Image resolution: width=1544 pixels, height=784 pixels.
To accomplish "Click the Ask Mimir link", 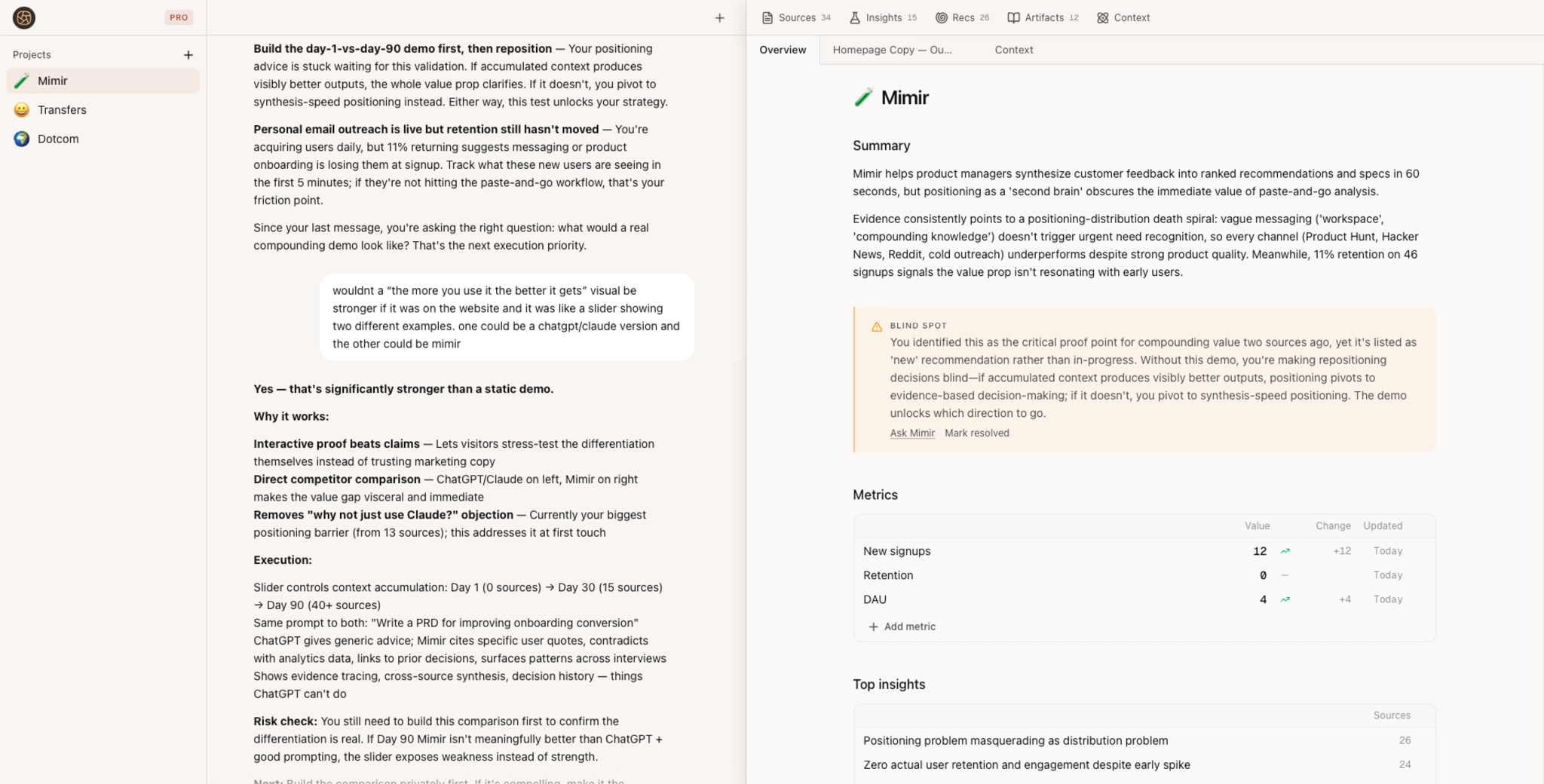I will tap(911, 433).
